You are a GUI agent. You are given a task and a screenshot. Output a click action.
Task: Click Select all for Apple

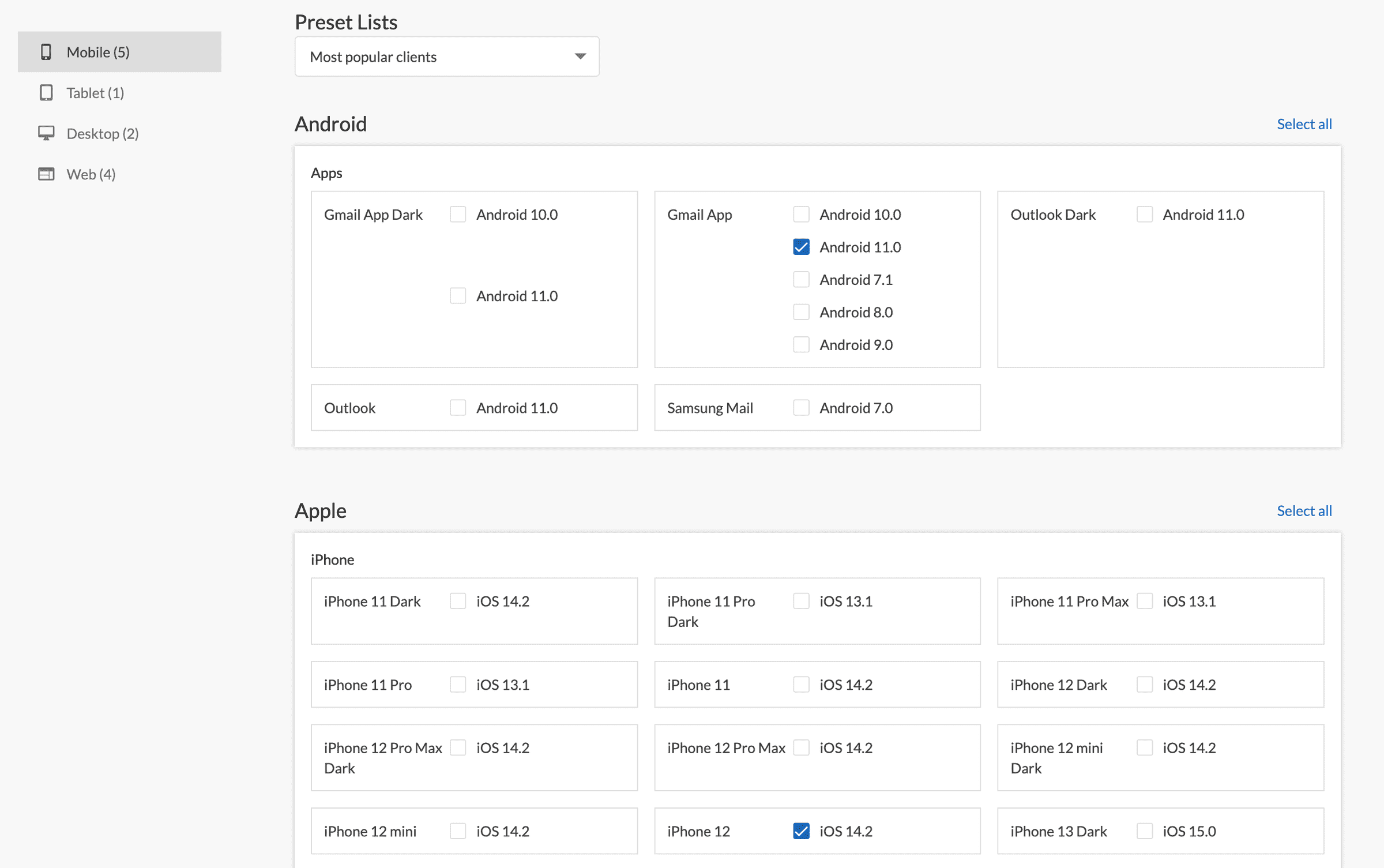(1304, 511)
